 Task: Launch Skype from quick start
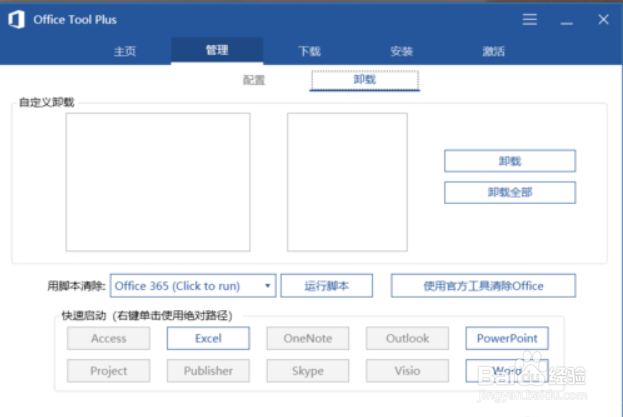coord(308,371)
